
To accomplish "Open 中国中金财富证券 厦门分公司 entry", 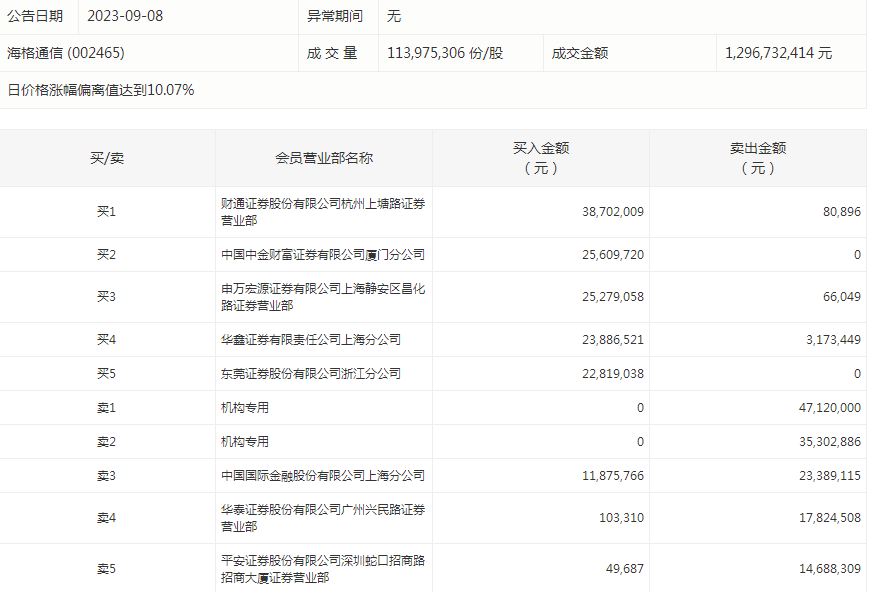I will coord(323,255).
